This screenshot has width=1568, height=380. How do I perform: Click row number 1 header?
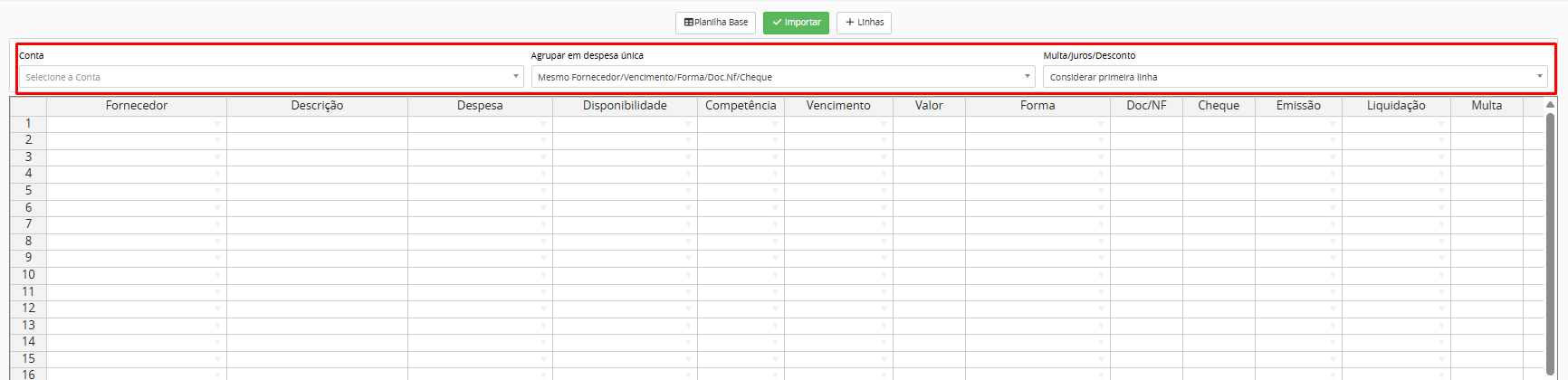pyautogui.click(x=28, y=123)
